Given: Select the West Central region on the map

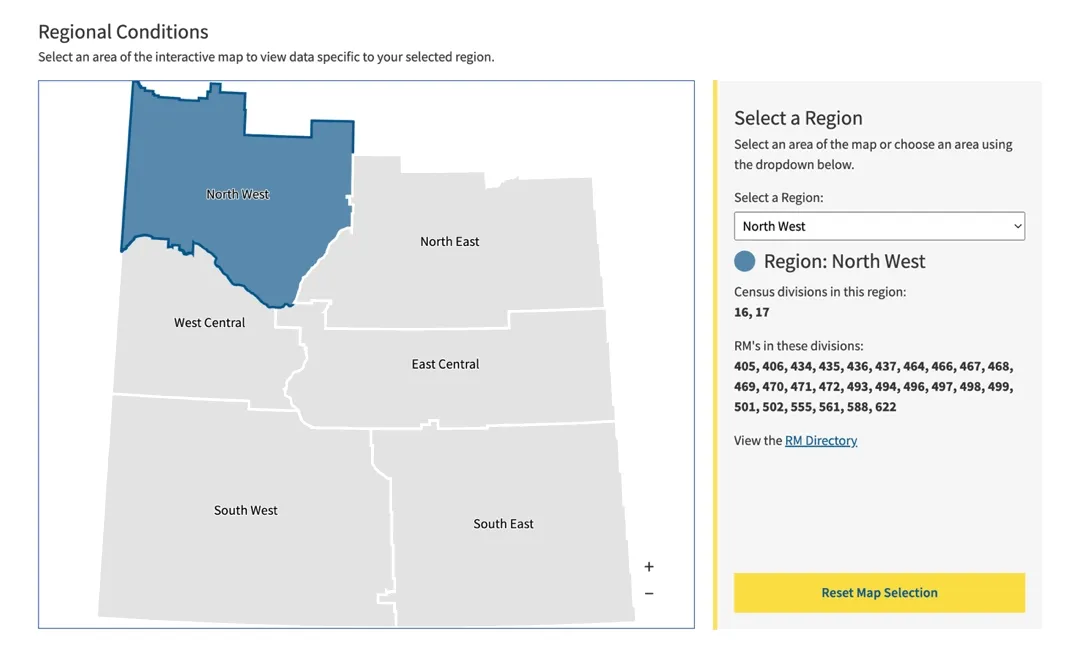Looking at the screenshot, I should pos(210,322).
